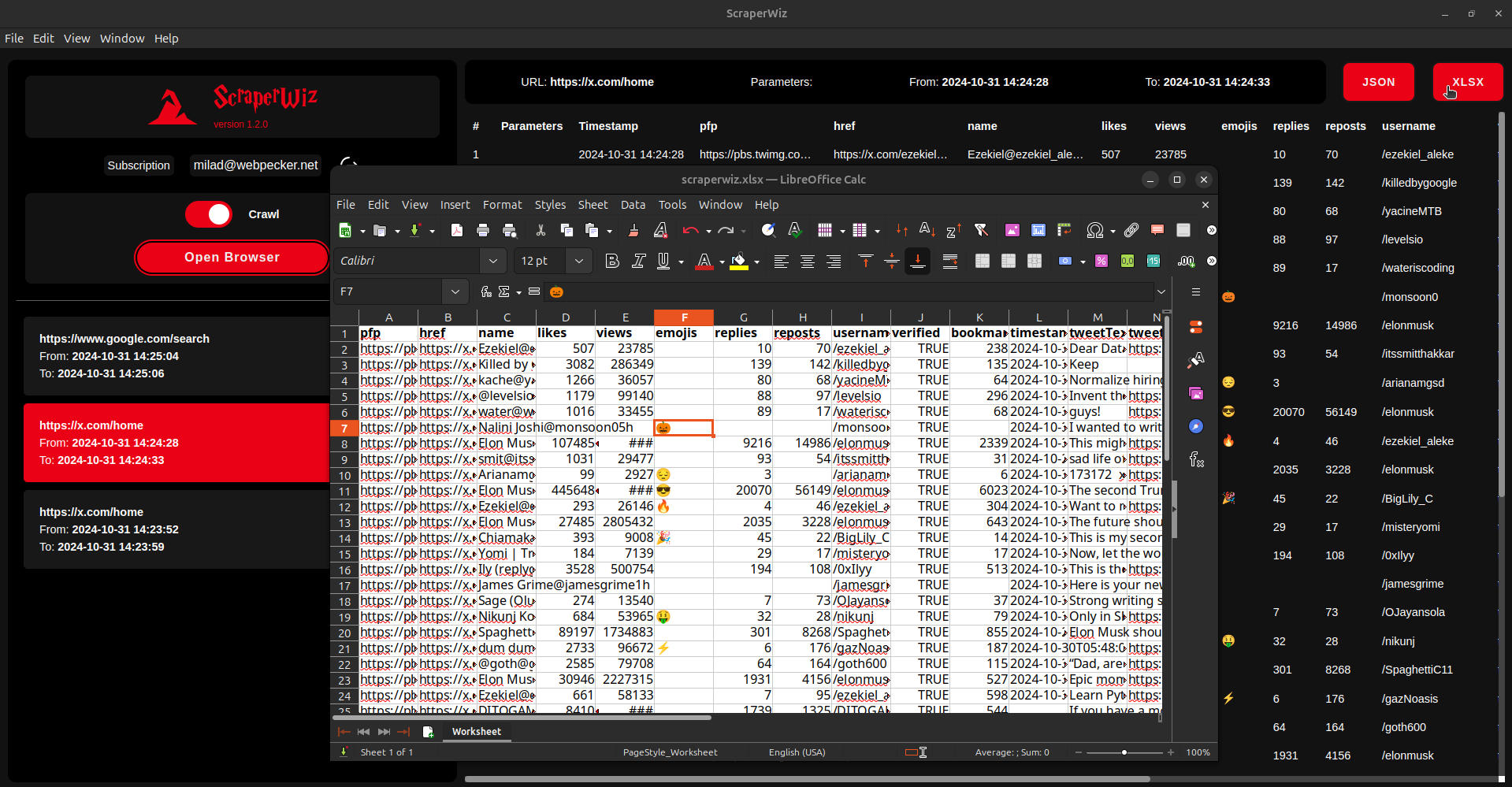This screenshot has height=787, width=1512.
Task: Insert a comment in Calc
Action: 1157,230
